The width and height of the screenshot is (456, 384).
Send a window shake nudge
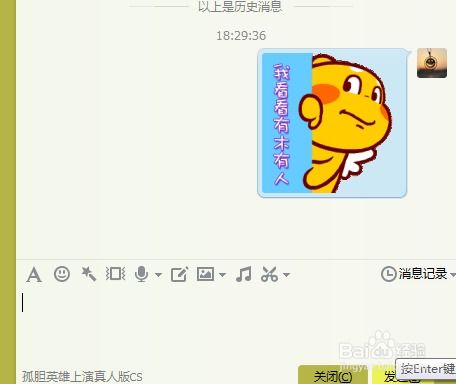coord(115,274)
